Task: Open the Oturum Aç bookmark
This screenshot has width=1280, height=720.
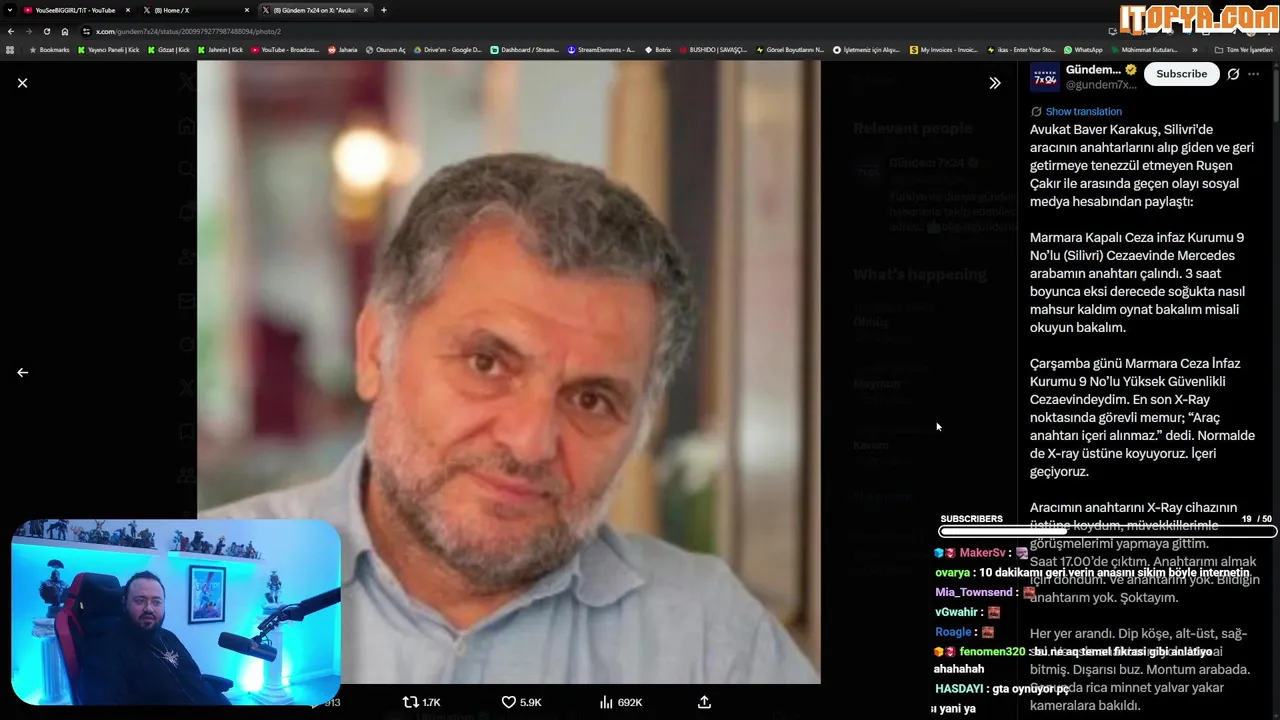Action: pyautogui.click(x=385, y=50)
